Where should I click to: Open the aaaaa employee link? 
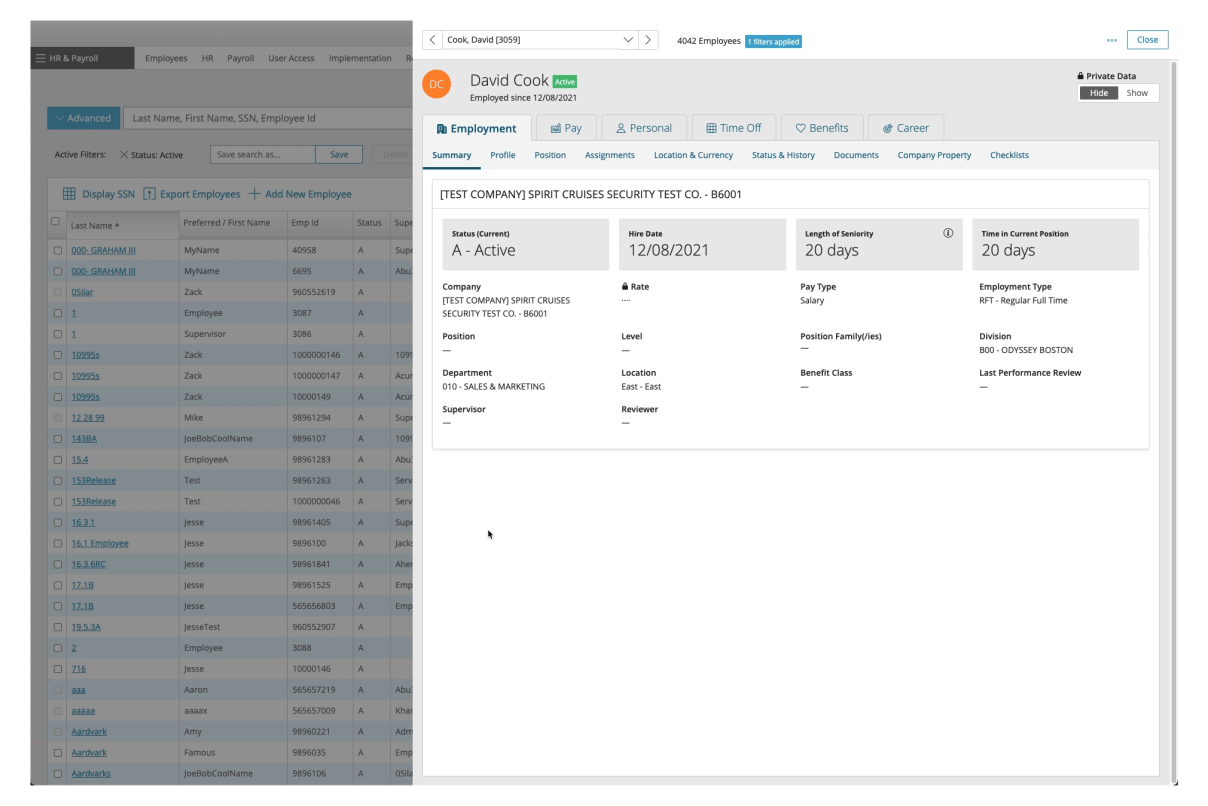[x=83, y=710]
